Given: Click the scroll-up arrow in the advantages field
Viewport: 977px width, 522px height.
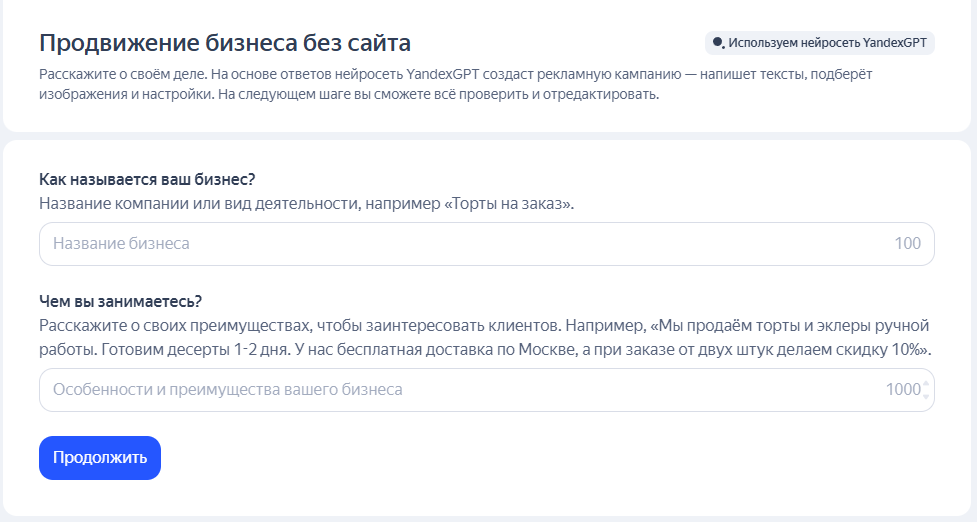Looking at the screenshot, I should pyautogui.click(x=926, y=384).
